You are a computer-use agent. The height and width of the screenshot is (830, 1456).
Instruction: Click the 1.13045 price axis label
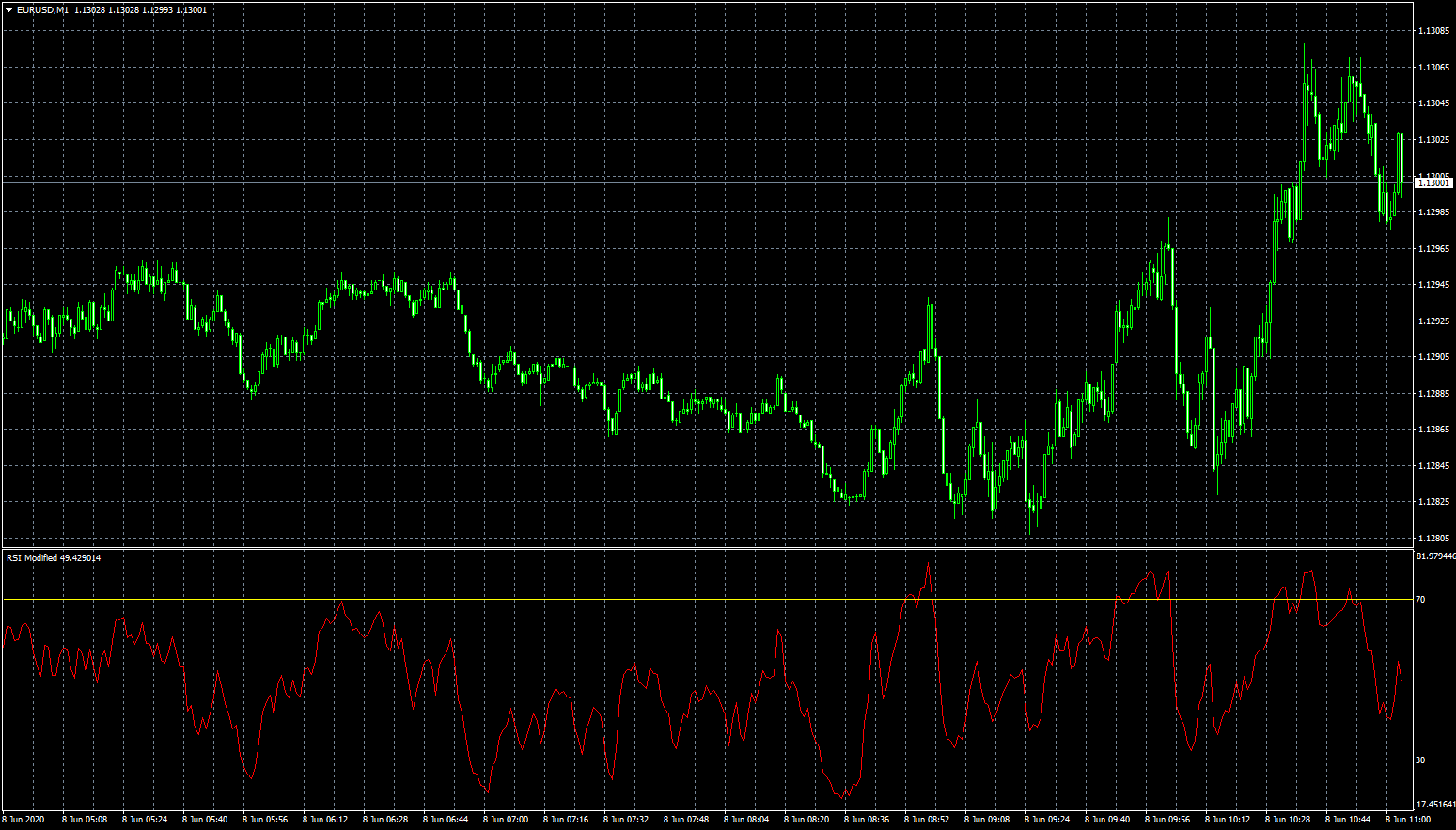(1433, 103)
